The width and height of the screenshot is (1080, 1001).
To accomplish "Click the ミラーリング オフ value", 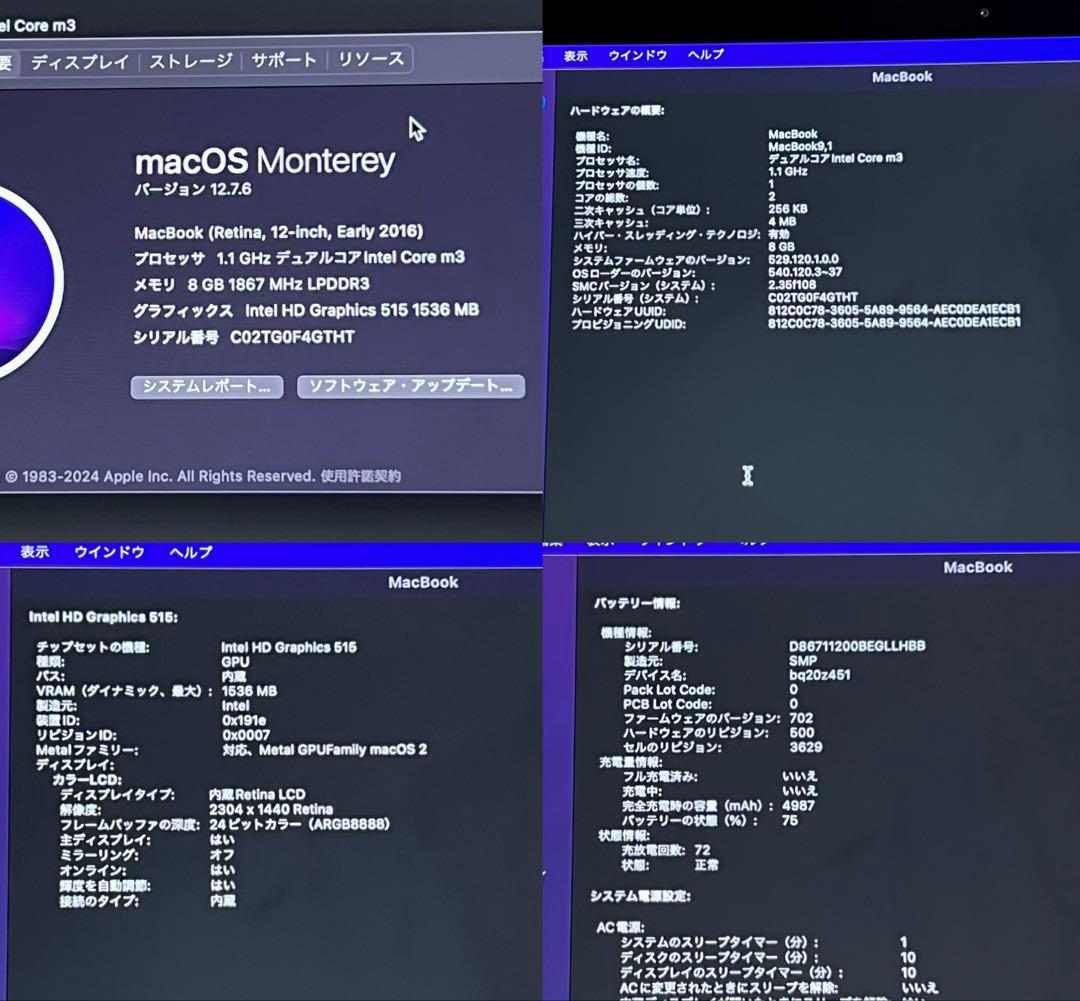I will [x=222, y=854].
